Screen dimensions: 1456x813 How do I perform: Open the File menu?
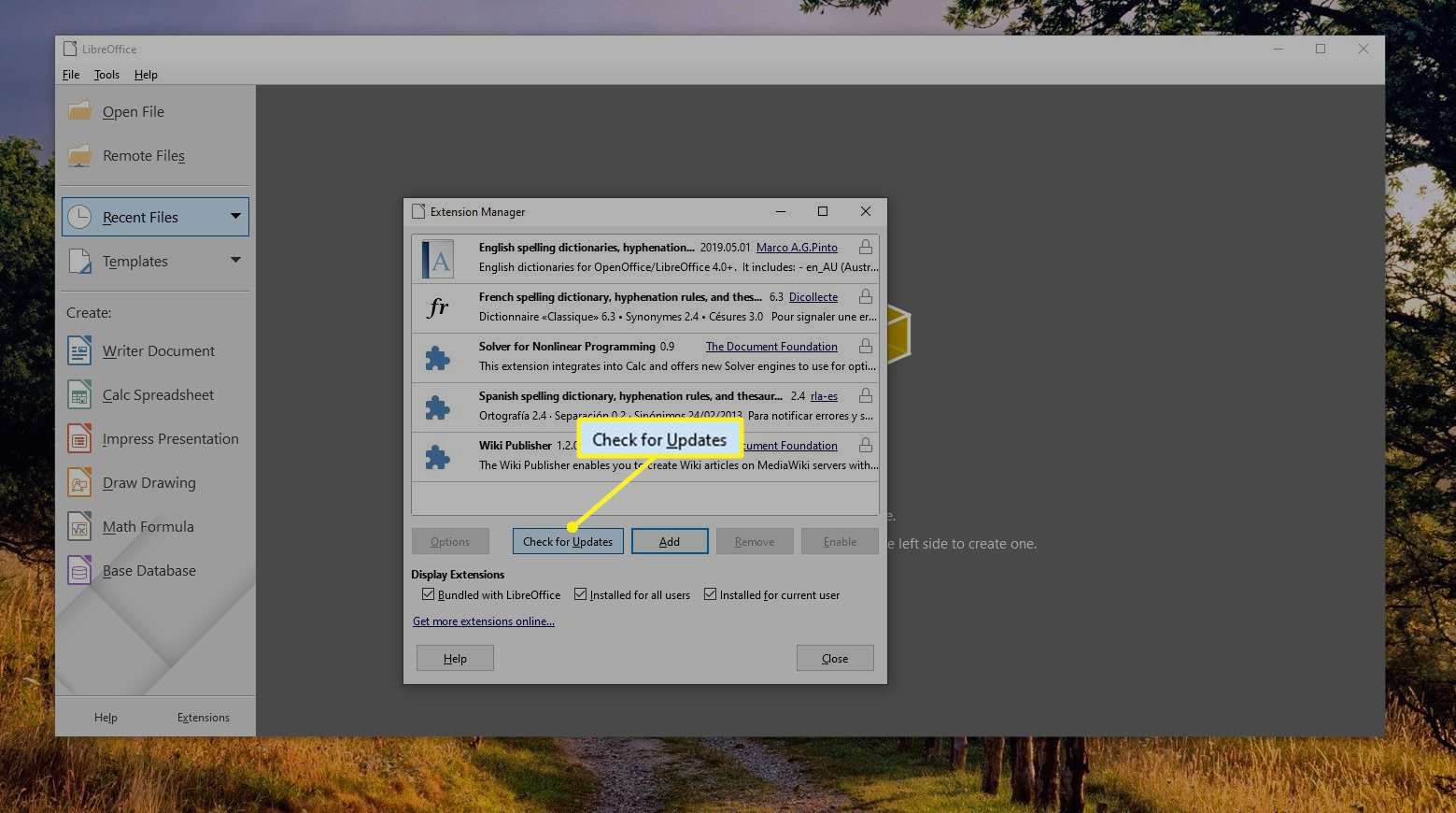point(71,75)
